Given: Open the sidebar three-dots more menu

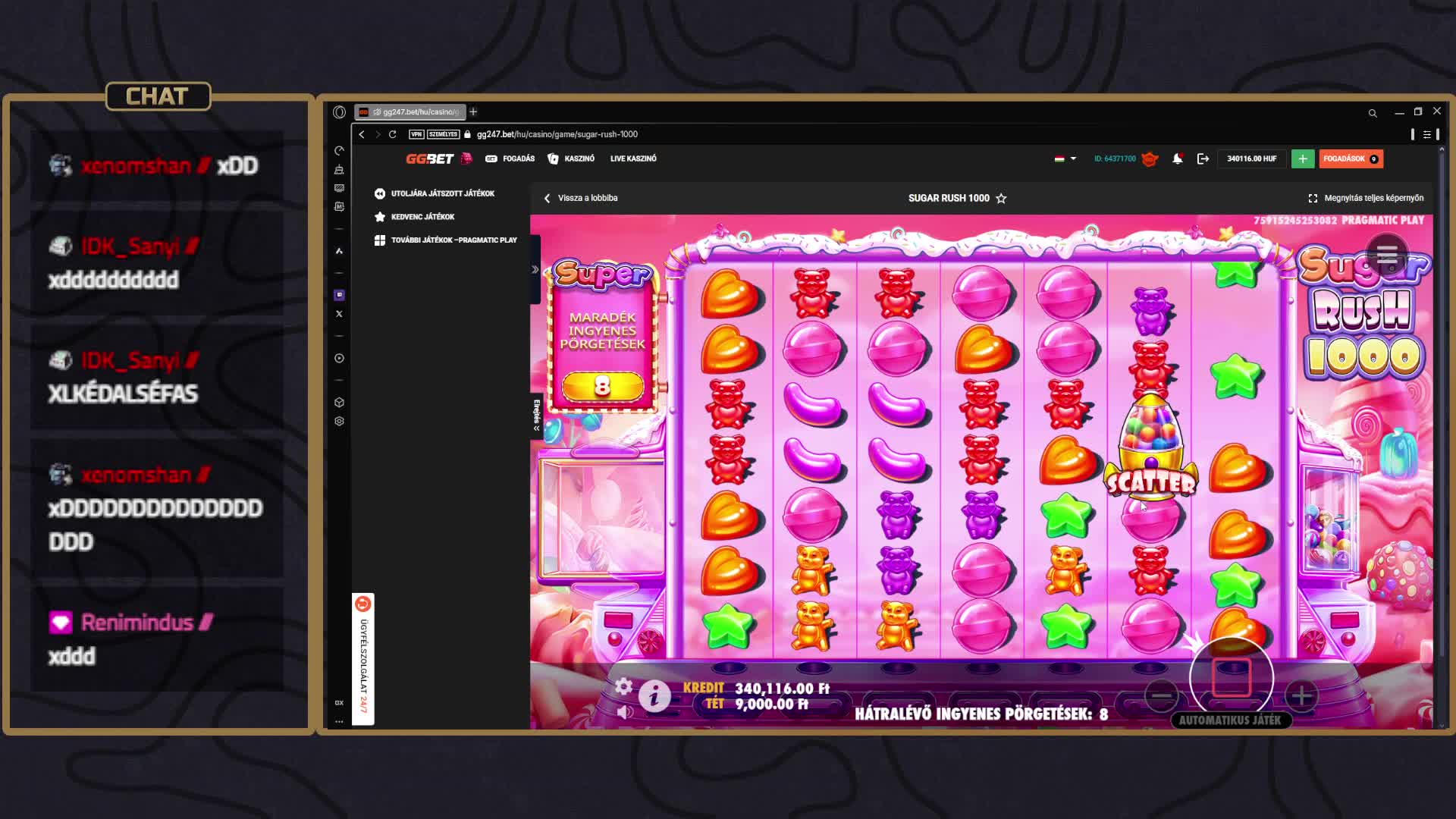Looking at the screenshot, I should [339, 721].
